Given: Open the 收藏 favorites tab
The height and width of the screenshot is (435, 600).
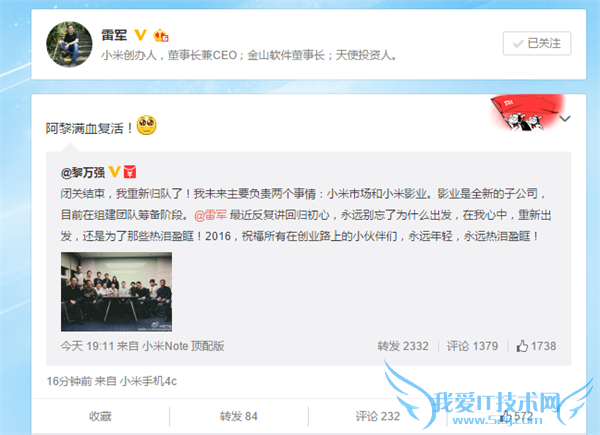Looking at the screenshot, I should (100, 416).
